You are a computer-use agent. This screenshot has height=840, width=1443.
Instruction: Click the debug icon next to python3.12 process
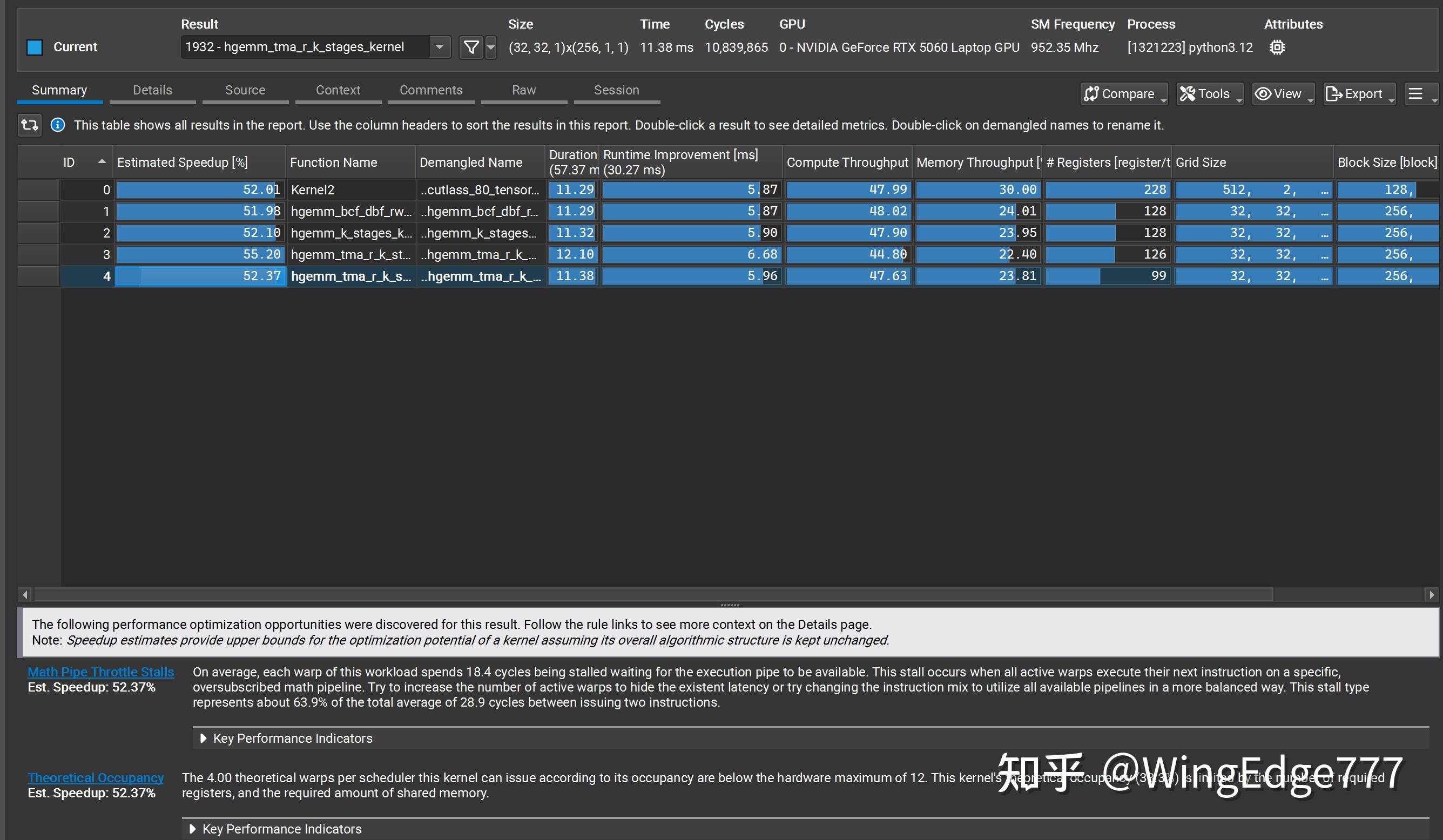tap(1277, 47)
